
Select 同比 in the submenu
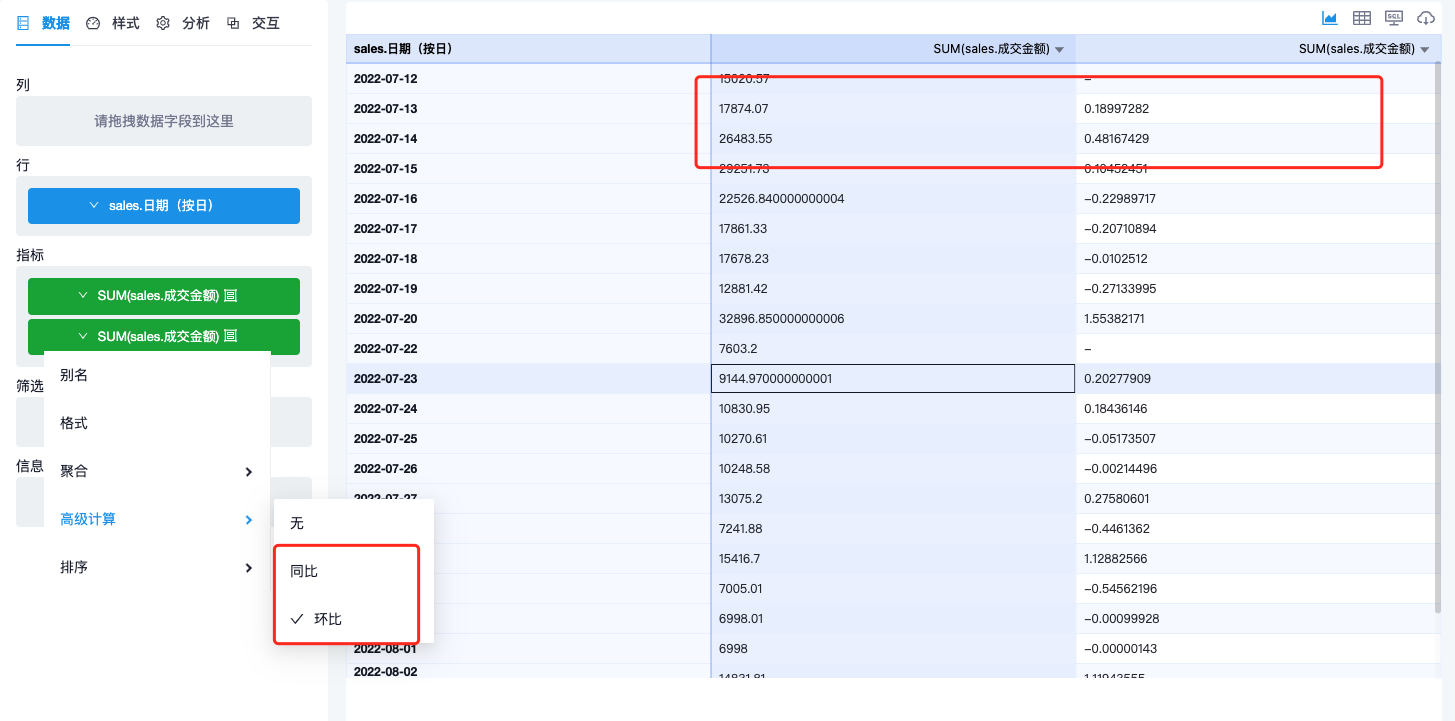point(354,571)
